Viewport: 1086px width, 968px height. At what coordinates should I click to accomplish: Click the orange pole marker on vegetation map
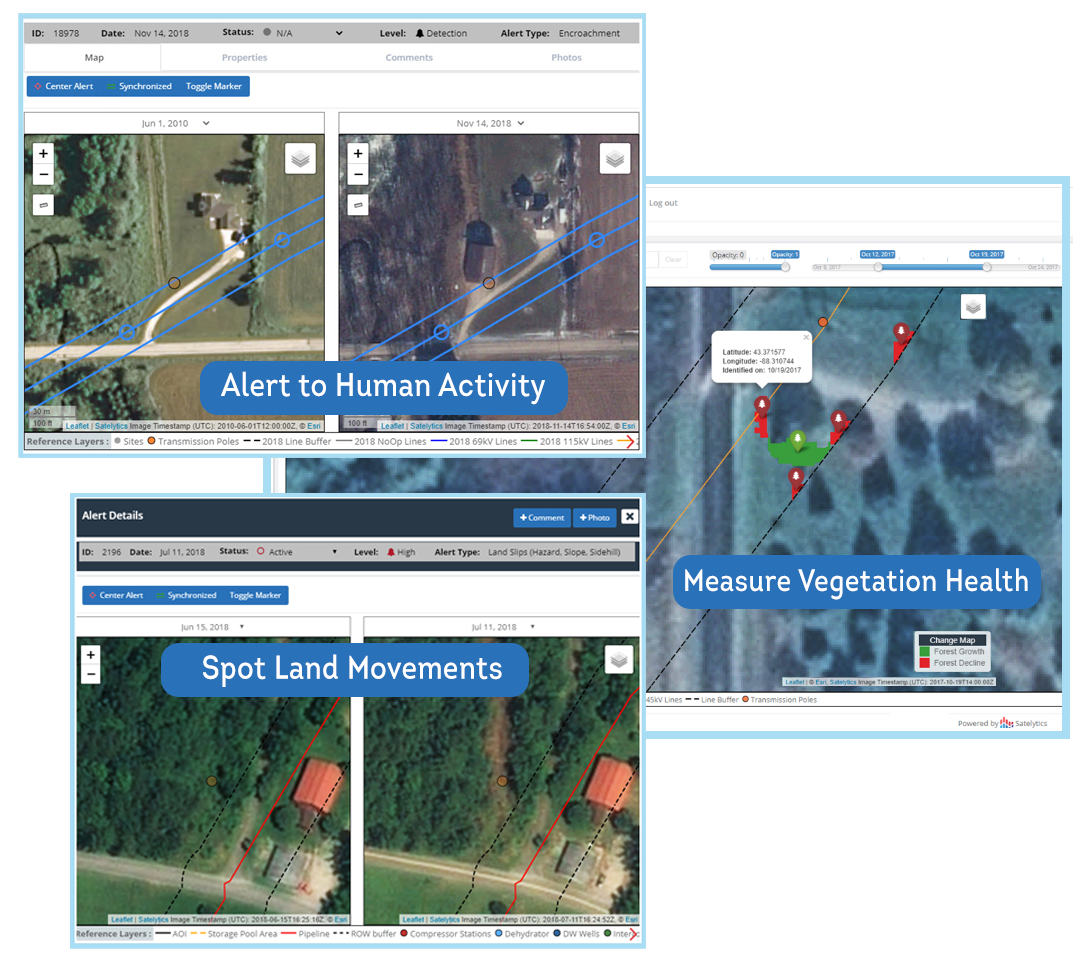pos(823,322)
